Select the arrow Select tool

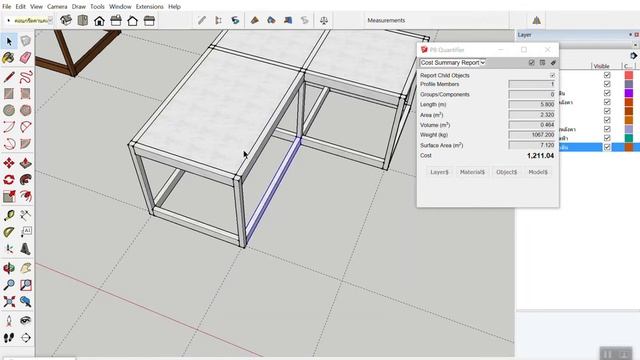(9, 41)
